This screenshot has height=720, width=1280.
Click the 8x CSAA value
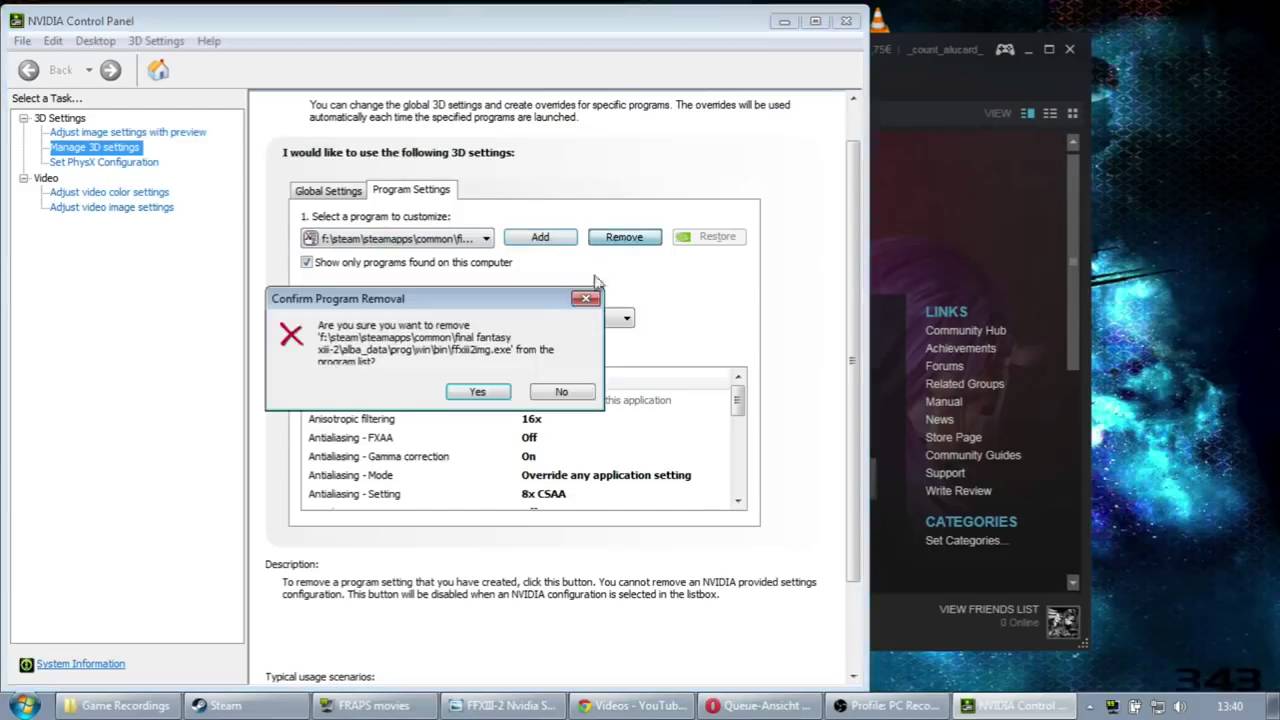tap(543, 494)
